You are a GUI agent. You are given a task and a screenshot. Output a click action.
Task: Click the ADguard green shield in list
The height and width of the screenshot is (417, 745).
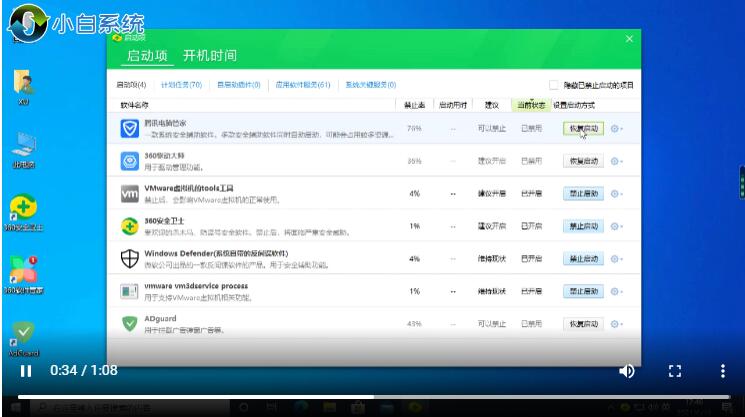(x=130, y=323)
